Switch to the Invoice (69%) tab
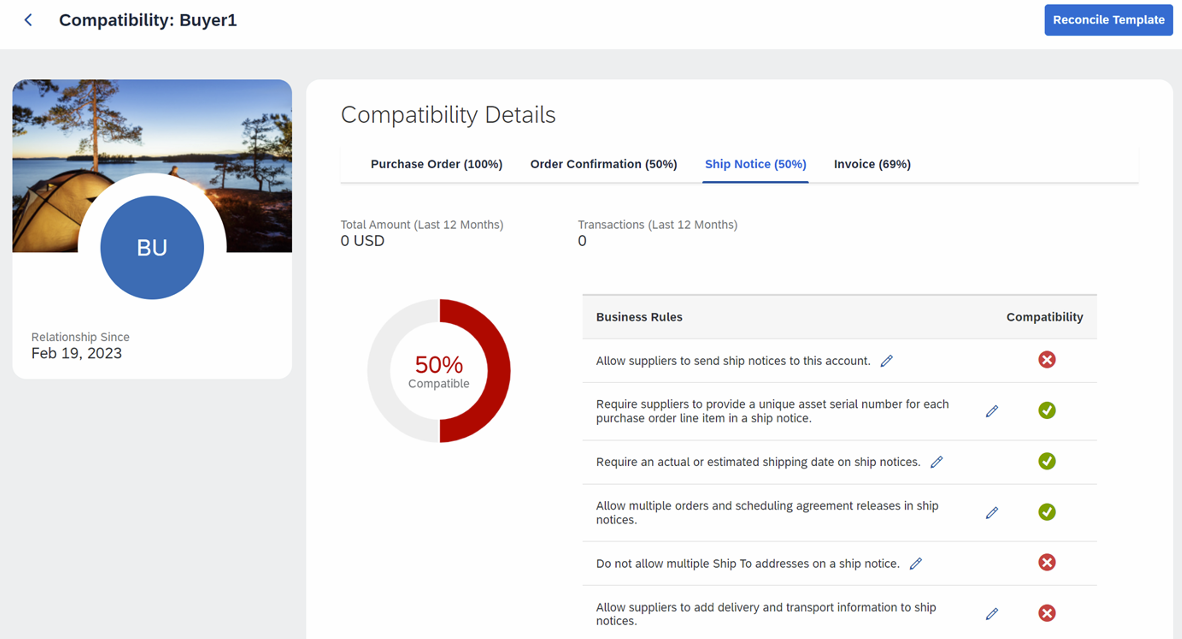Viewport: 1182px width, 639px height. coord(871,164)
